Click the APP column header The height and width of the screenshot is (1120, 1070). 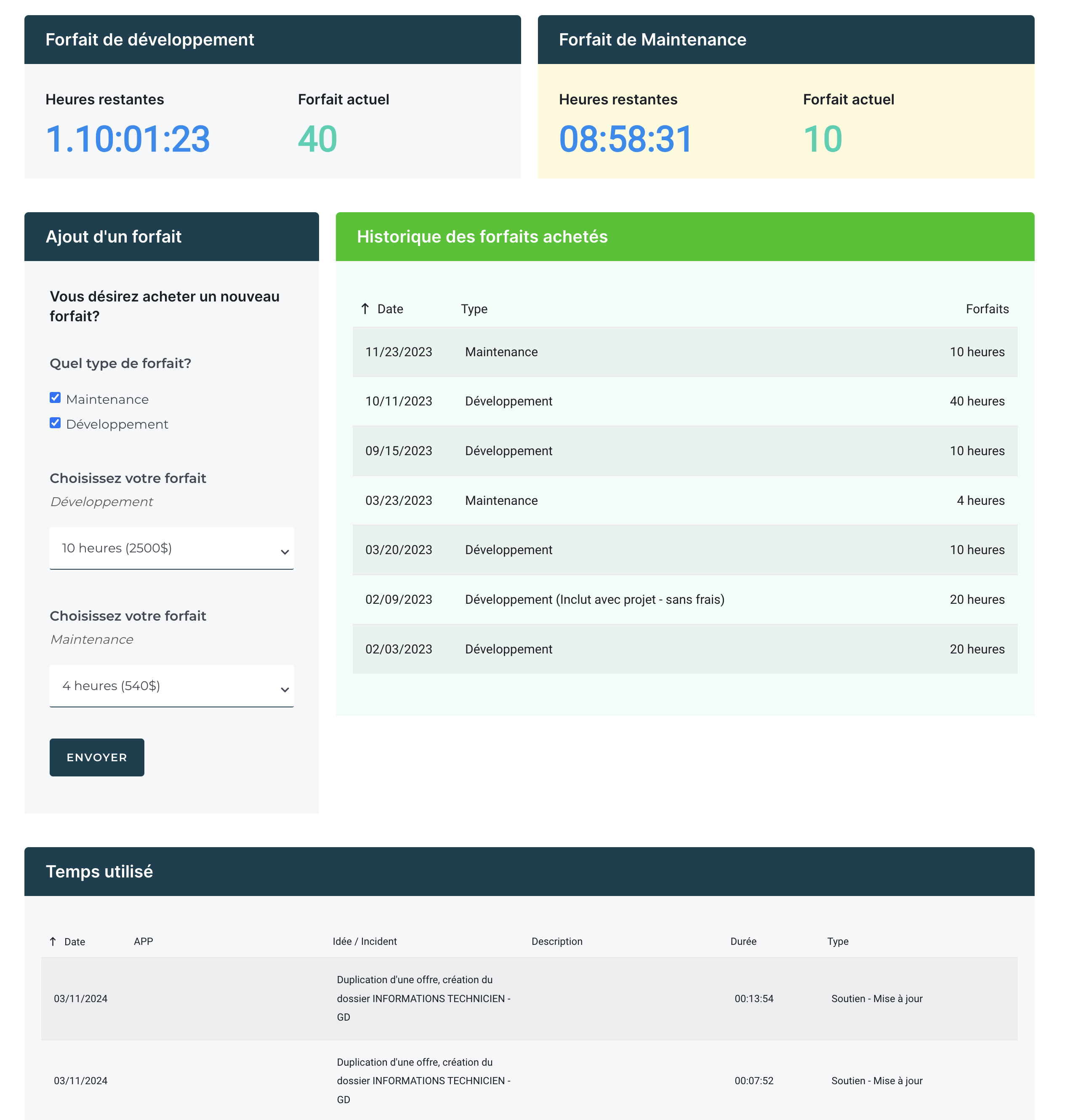pyautogui.click(x=143, y=941)
